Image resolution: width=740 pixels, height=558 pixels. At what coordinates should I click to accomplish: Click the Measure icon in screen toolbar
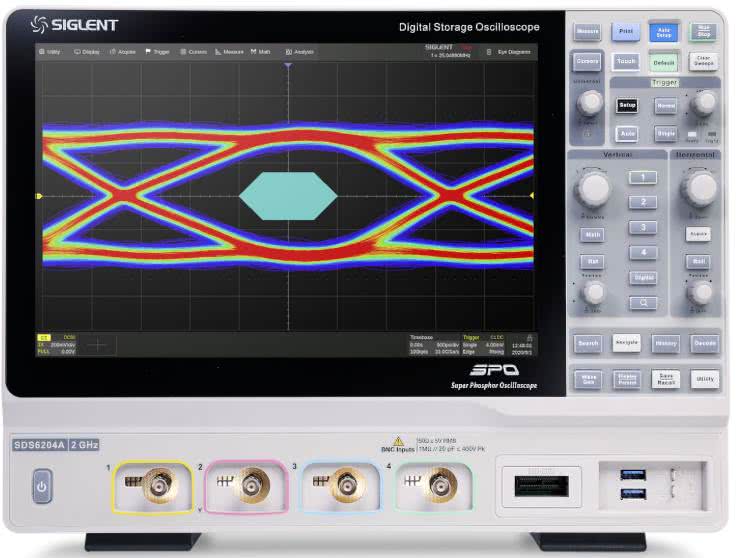point(229,51)
